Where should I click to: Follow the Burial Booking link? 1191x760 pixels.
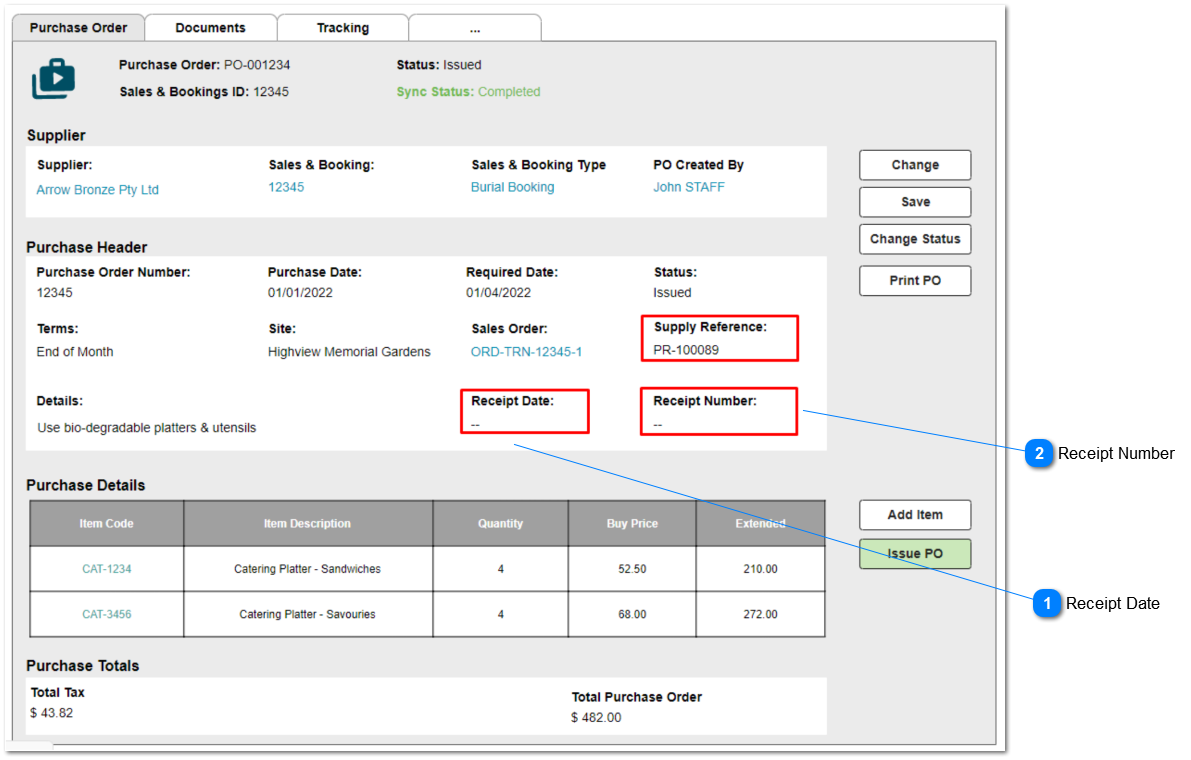tap(513, 187)
